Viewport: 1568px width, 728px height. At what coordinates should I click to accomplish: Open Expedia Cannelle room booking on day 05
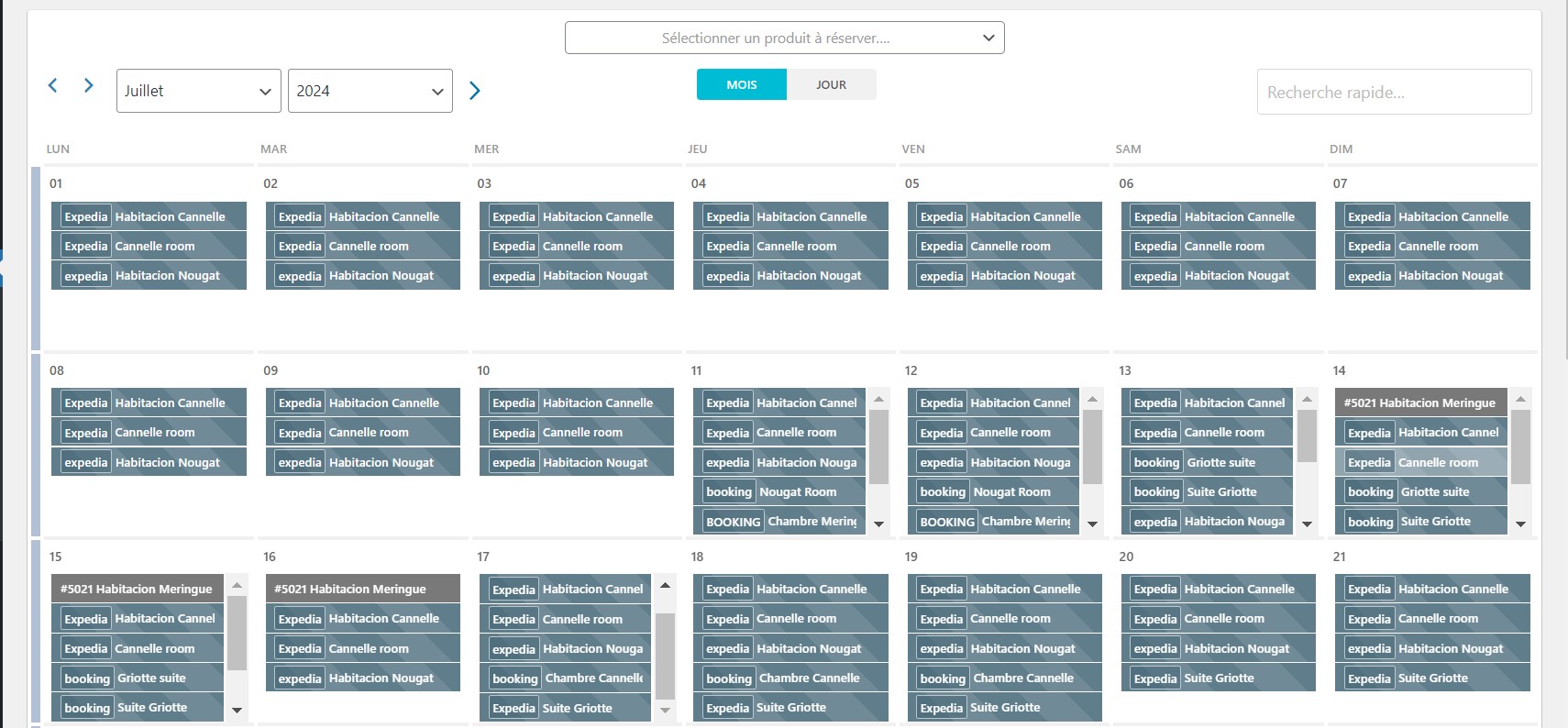(1005, 246)
